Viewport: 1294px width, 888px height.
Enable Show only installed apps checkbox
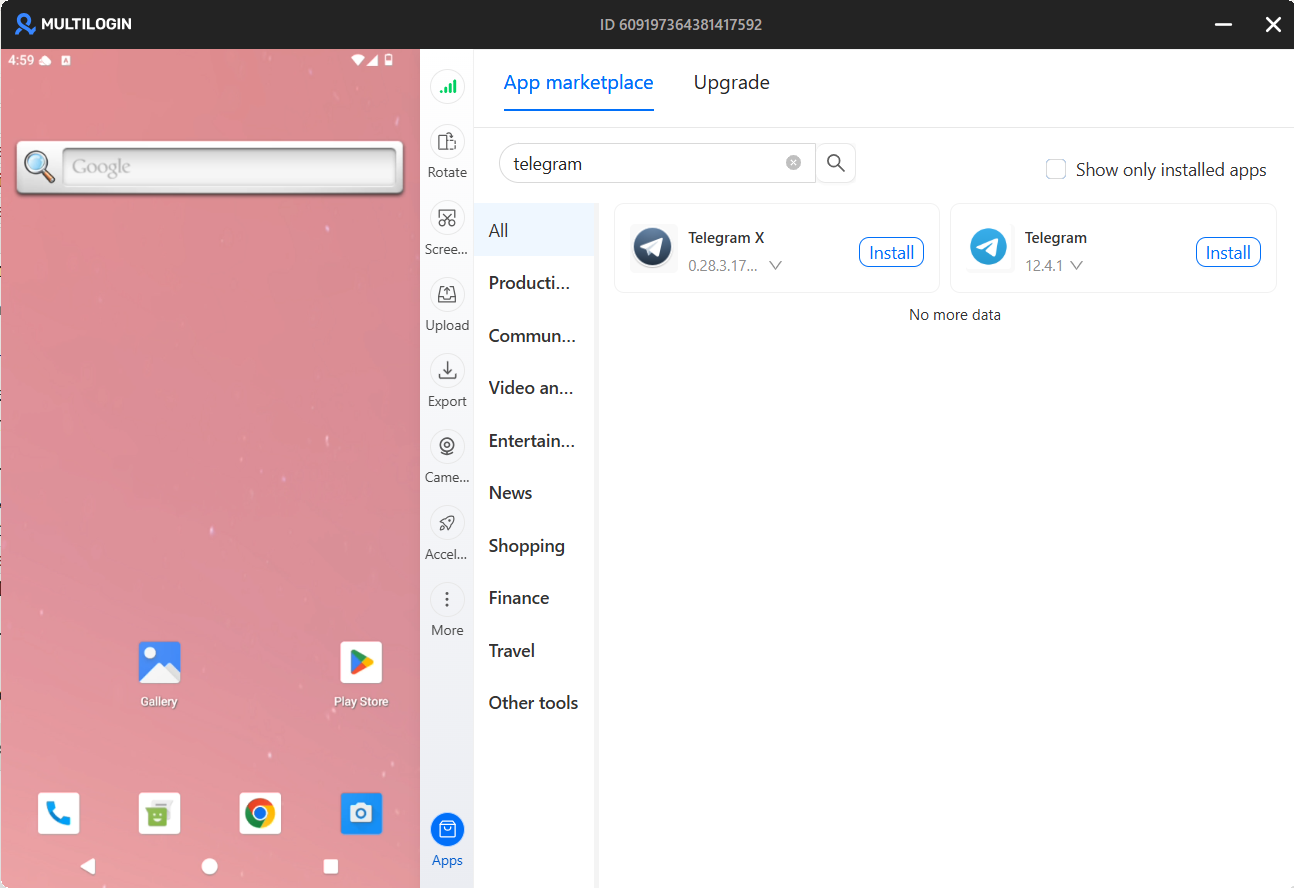1056,170
